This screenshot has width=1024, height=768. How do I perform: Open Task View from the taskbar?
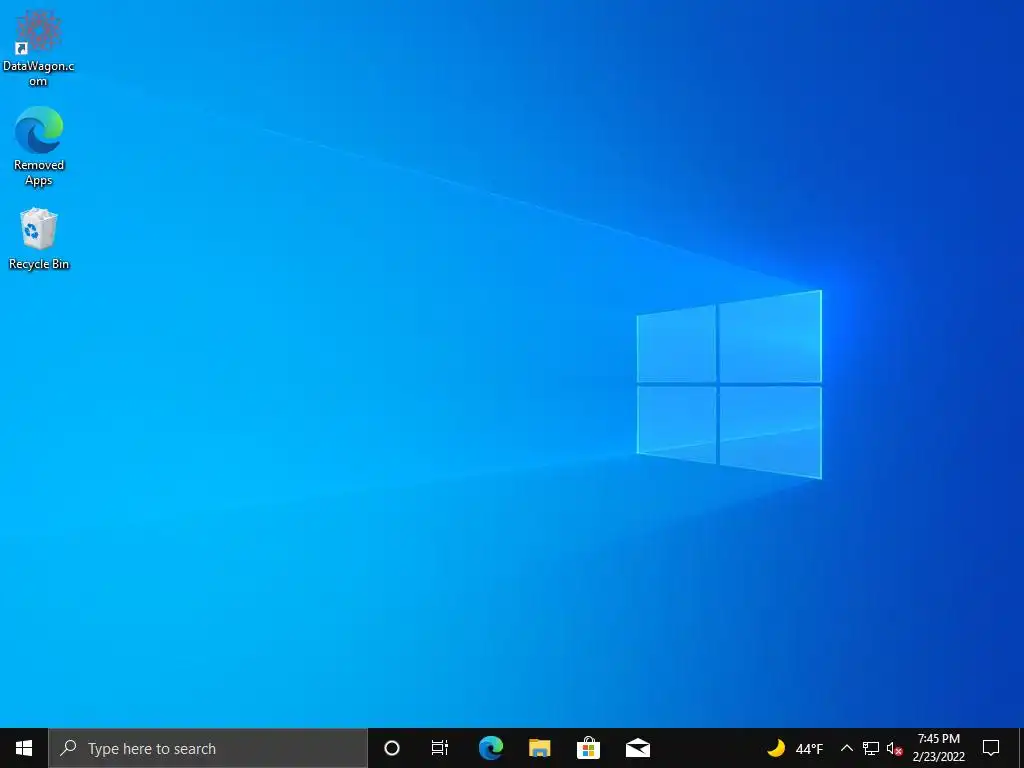point(440,748)
